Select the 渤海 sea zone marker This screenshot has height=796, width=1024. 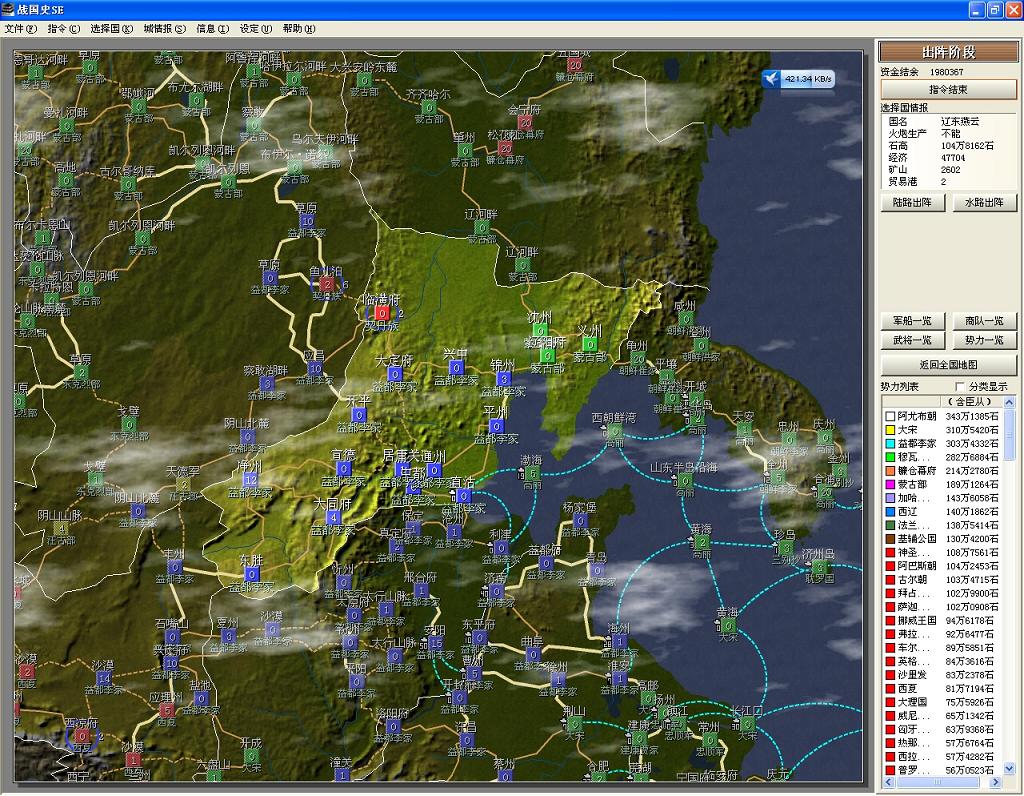(532, 473)
